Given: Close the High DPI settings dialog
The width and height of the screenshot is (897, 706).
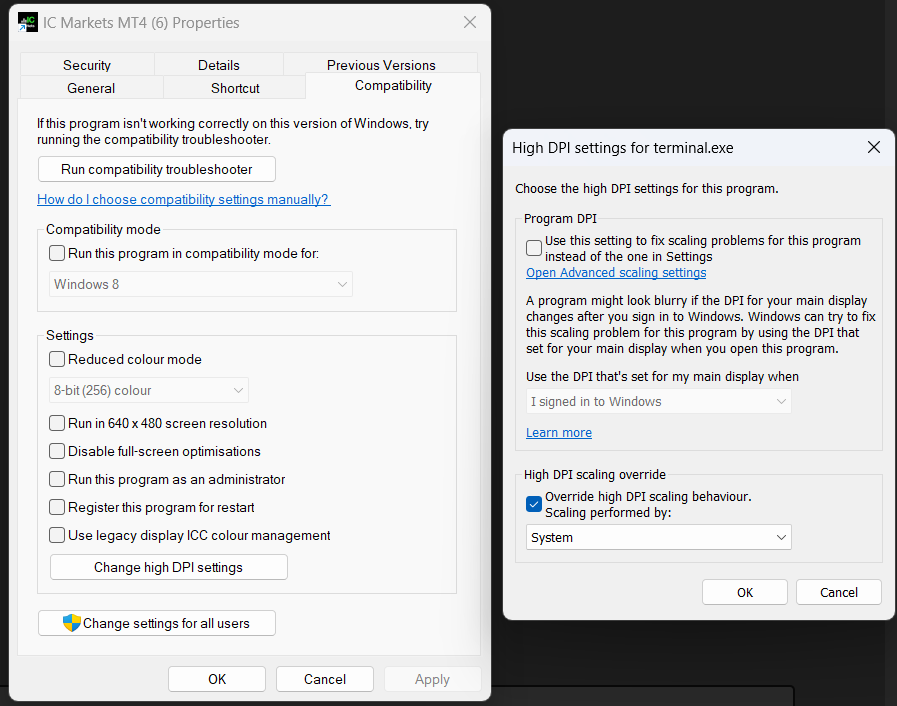Looking at the screenshot, I should tap(874, 148).
